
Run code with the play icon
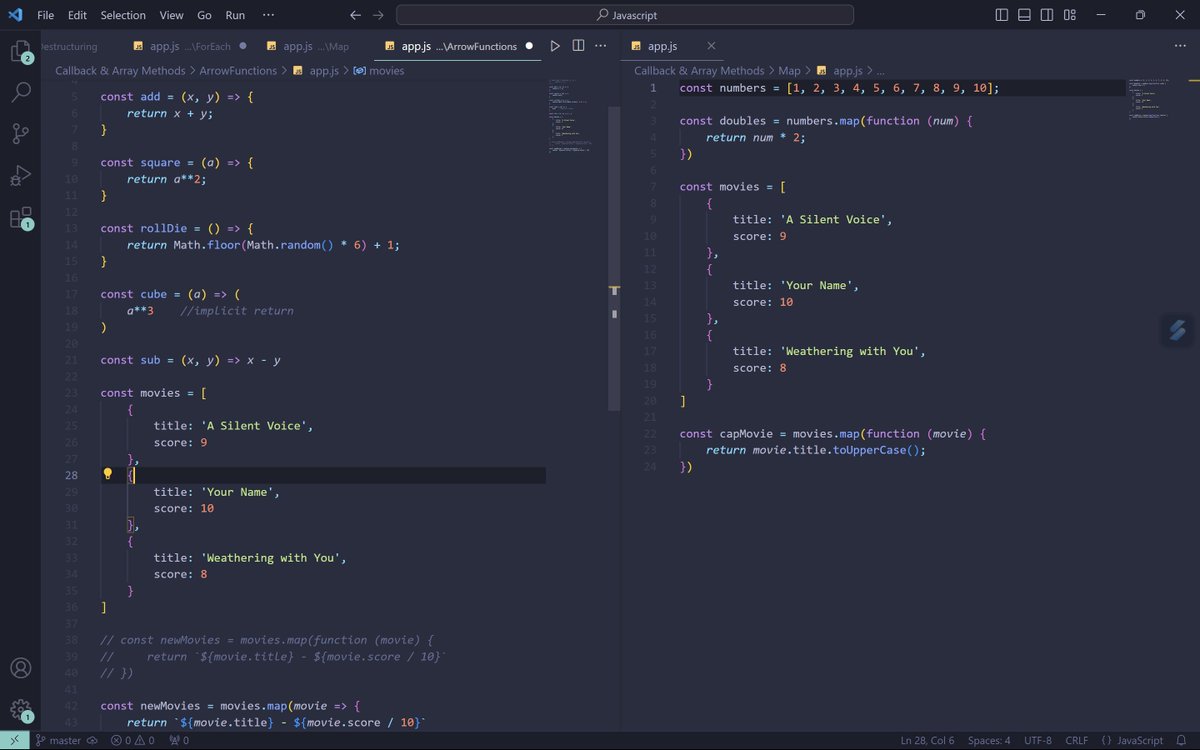point(555,46)
